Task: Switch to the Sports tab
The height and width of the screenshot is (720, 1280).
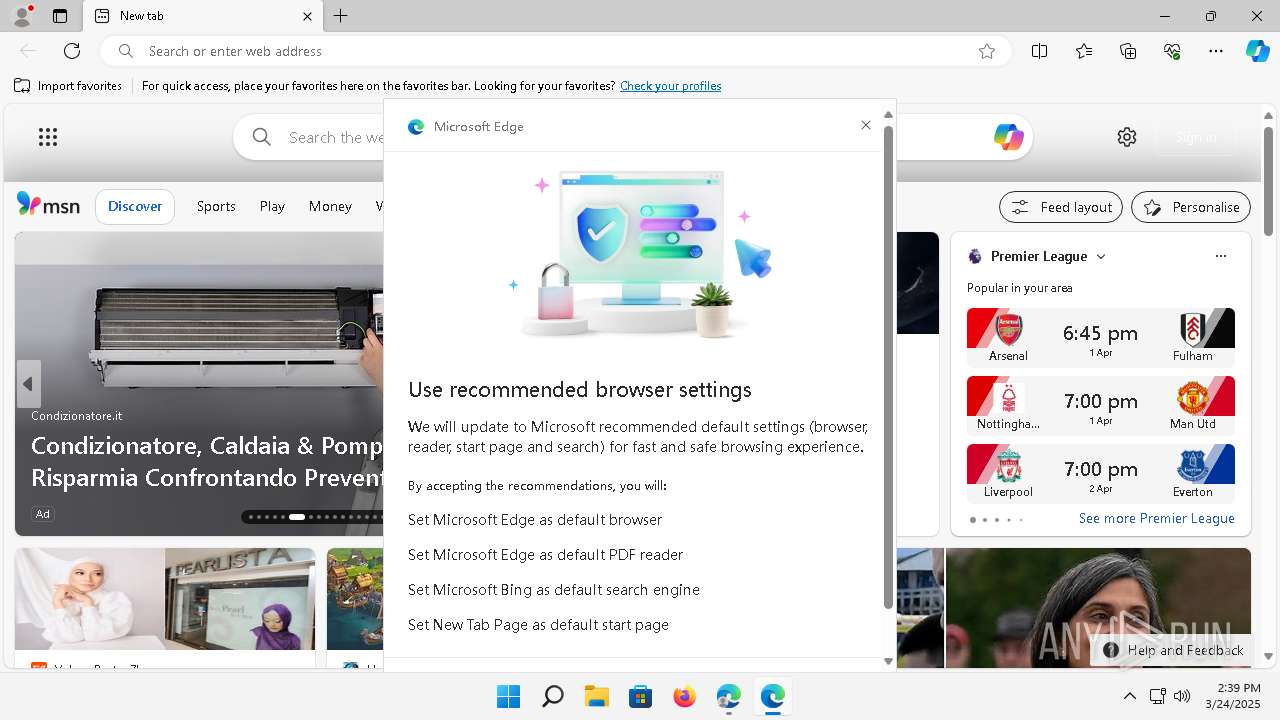Action: (x=216, y=206)
